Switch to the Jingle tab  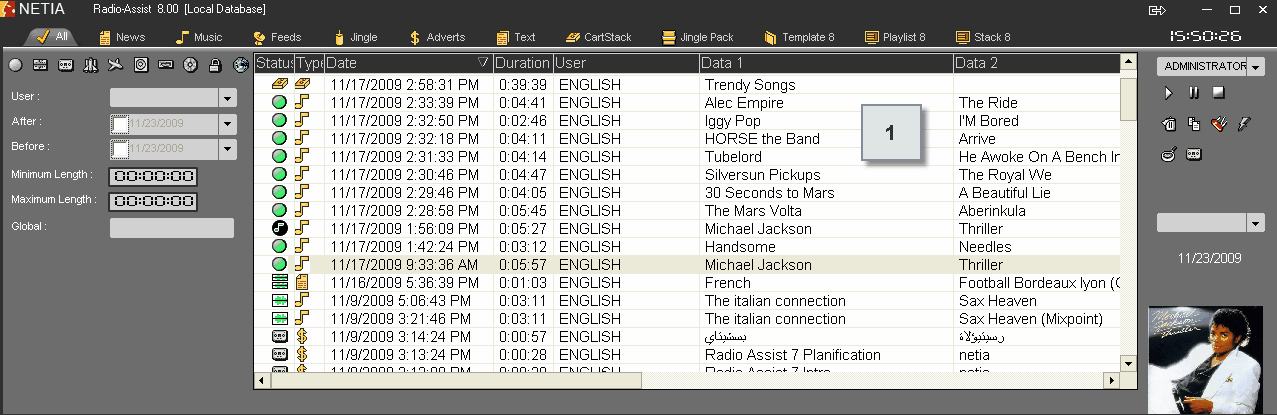[355, 37]
